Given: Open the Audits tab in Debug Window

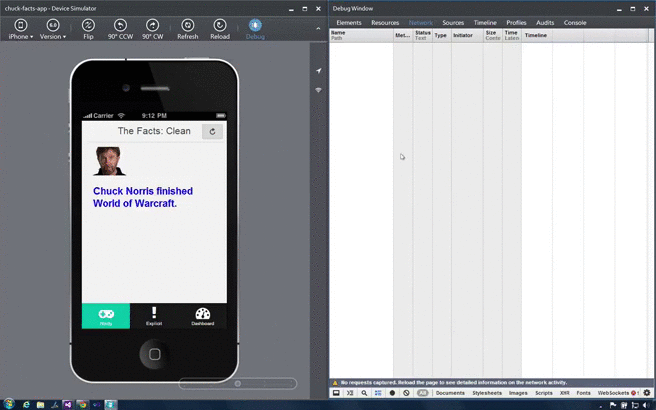Looking at the screenshot, I should point(545,23).
